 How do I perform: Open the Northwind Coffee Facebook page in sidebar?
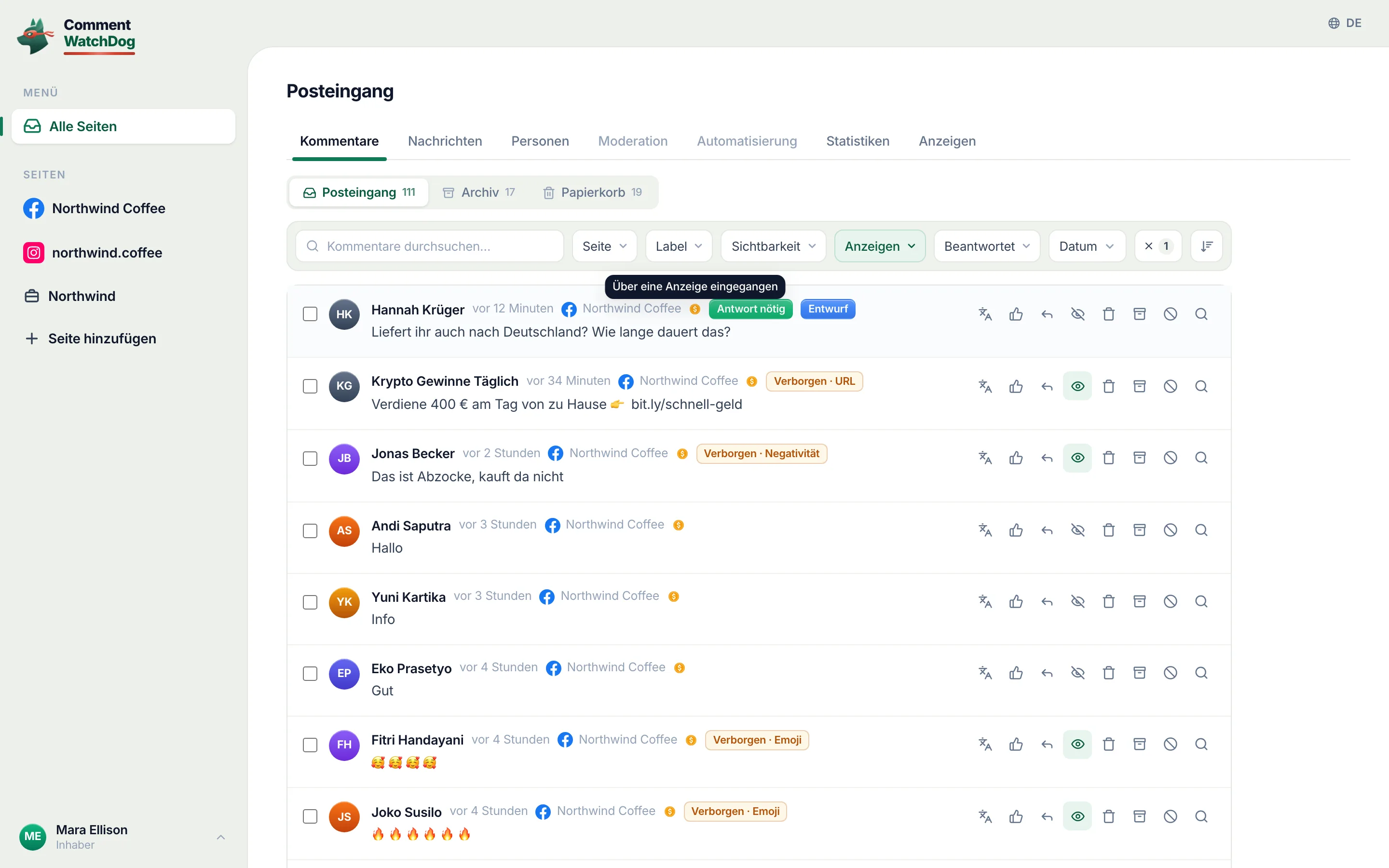[95, 208]
